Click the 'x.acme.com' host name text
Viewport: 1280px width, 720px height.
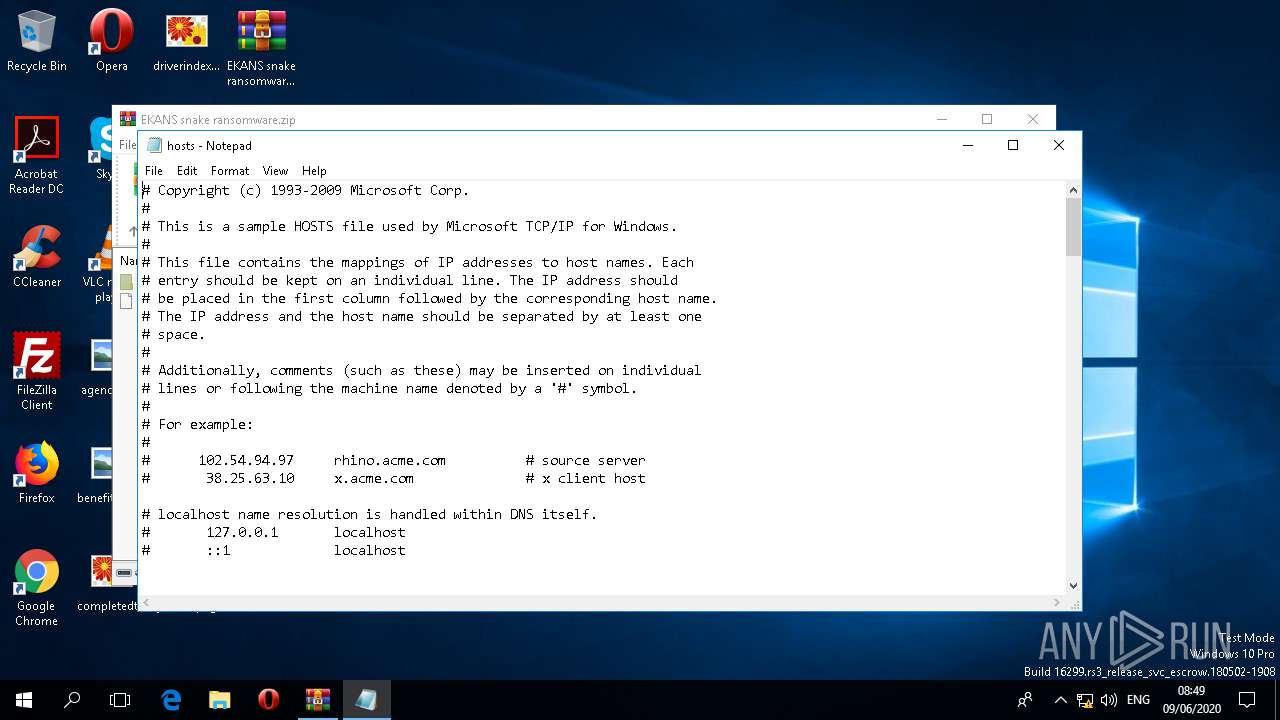tap(374, 478)
